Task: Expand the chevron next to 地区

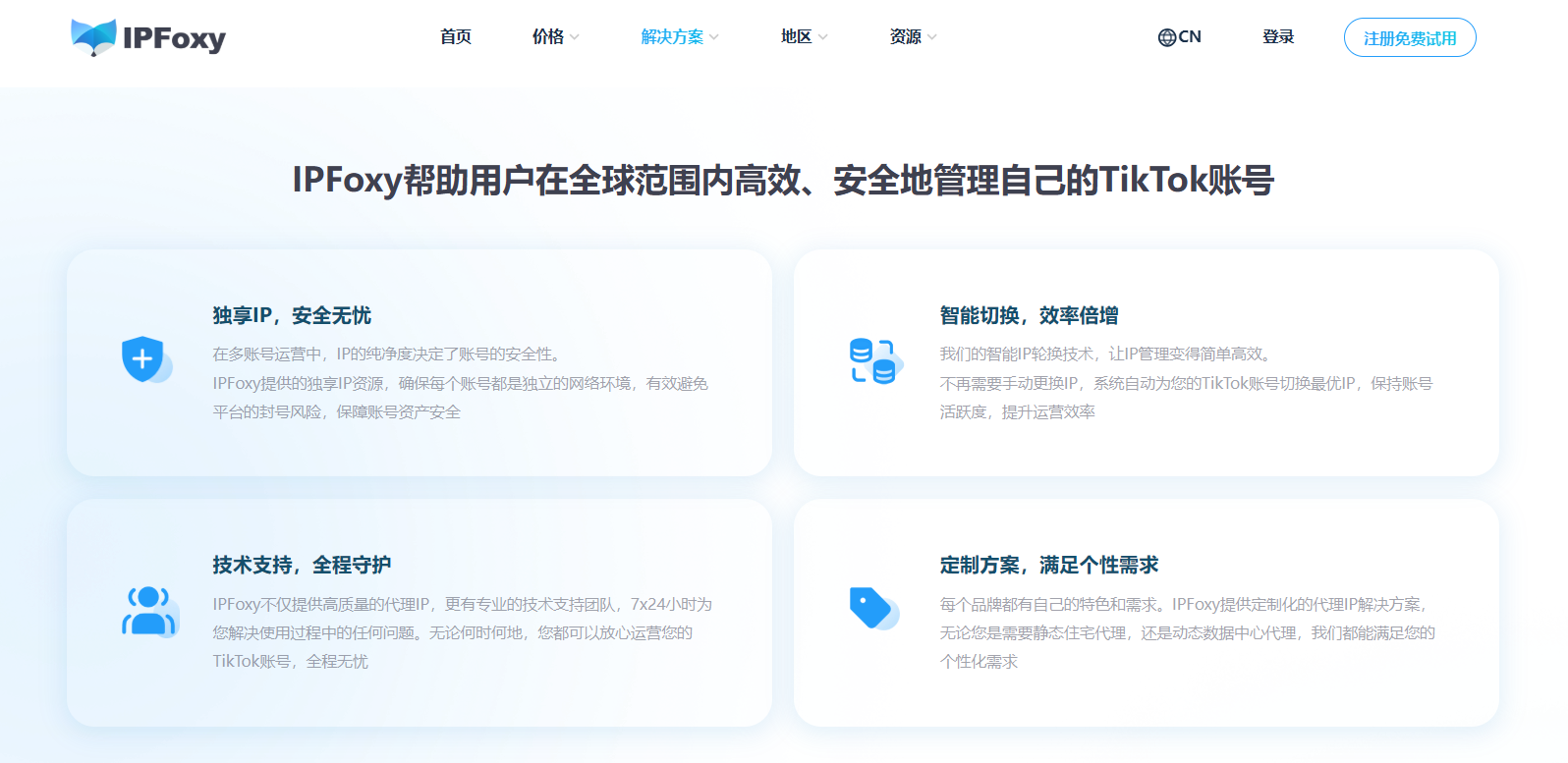Action: tap(823, 37)
